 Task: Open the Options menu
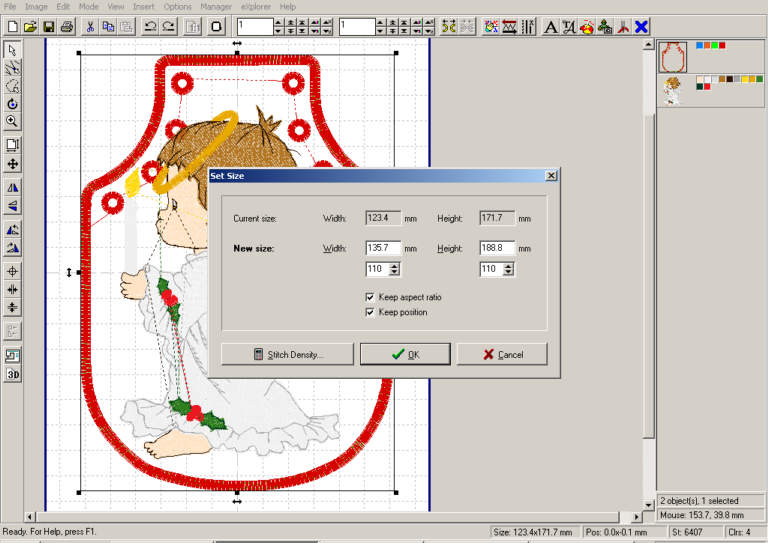pyautogui.click(x=177, y=6)
